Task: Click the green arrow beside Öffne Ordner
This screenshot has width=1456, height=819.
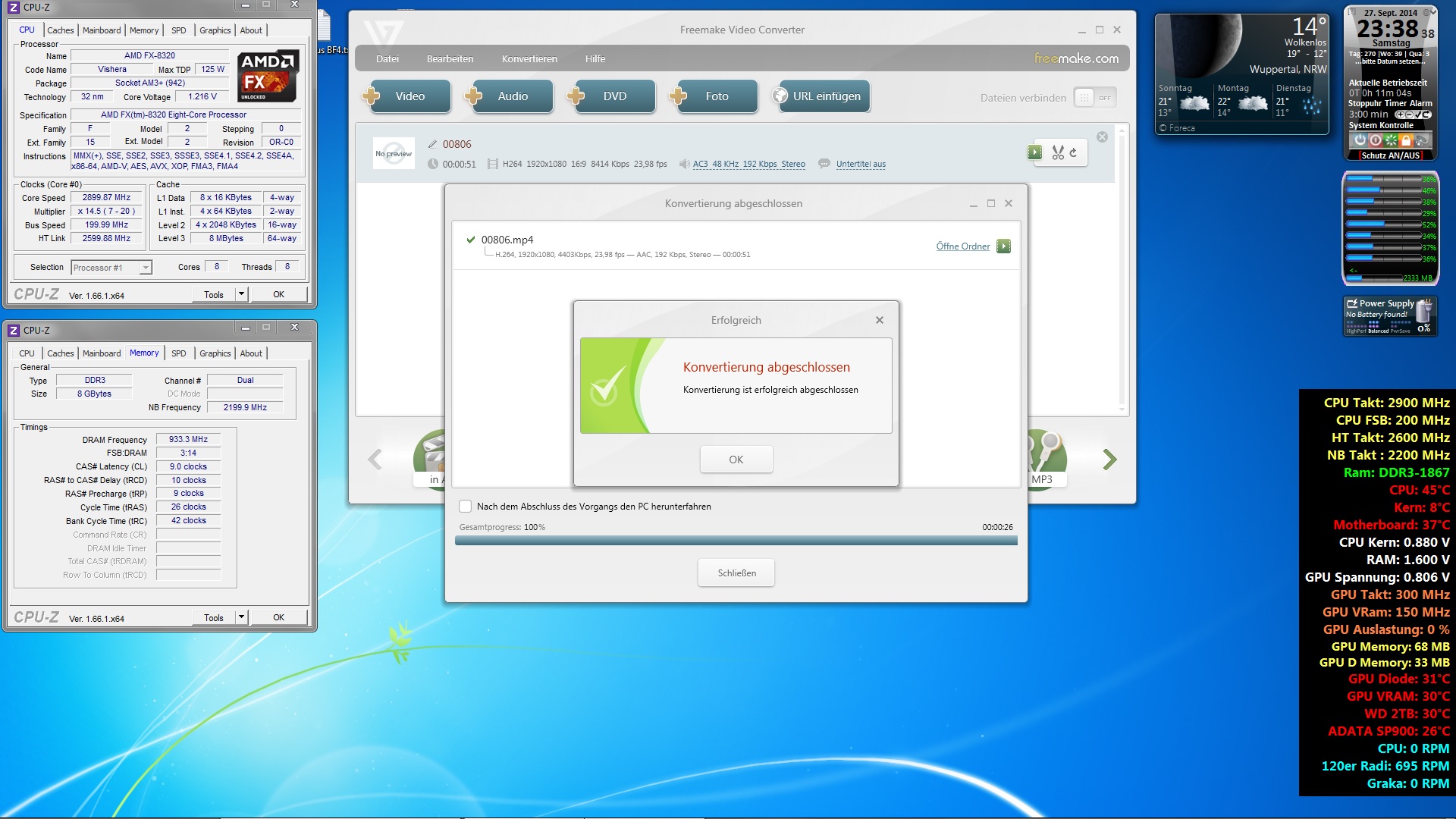Action: 1003,246
